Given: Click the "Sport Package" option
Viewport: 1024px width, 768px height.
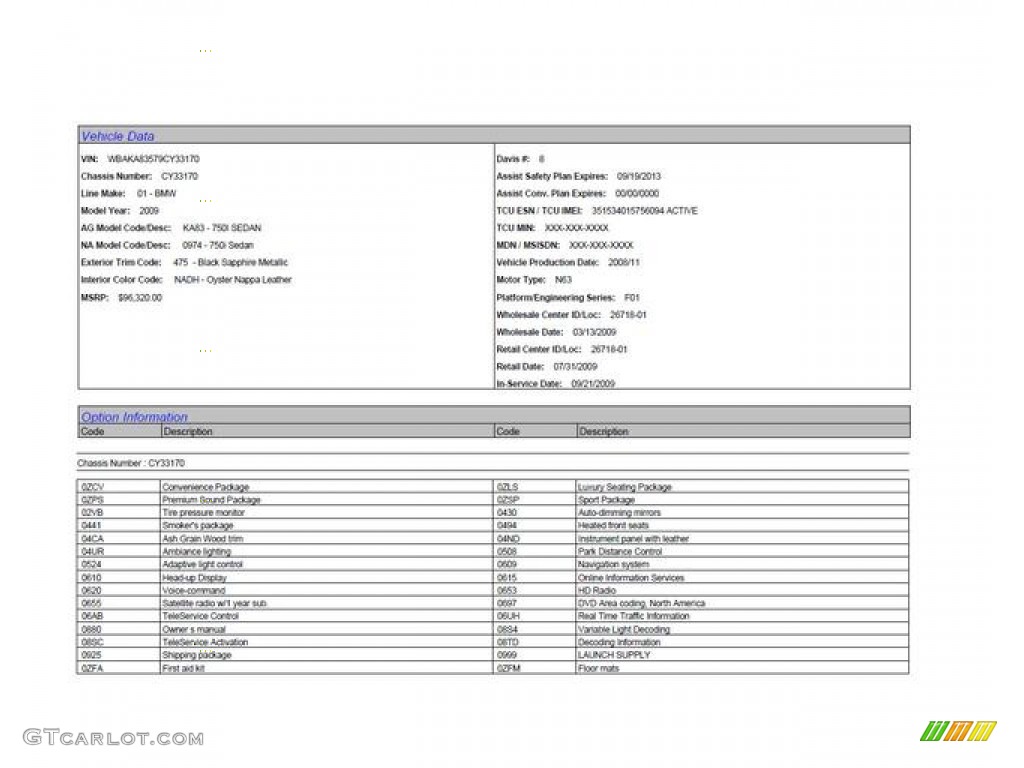Looking at the screenshot, I should 606,500.
